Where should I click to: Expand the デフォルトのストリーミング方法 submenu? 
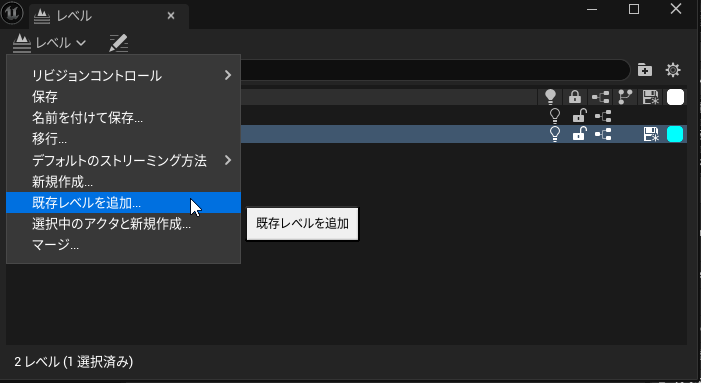(123, 160)
